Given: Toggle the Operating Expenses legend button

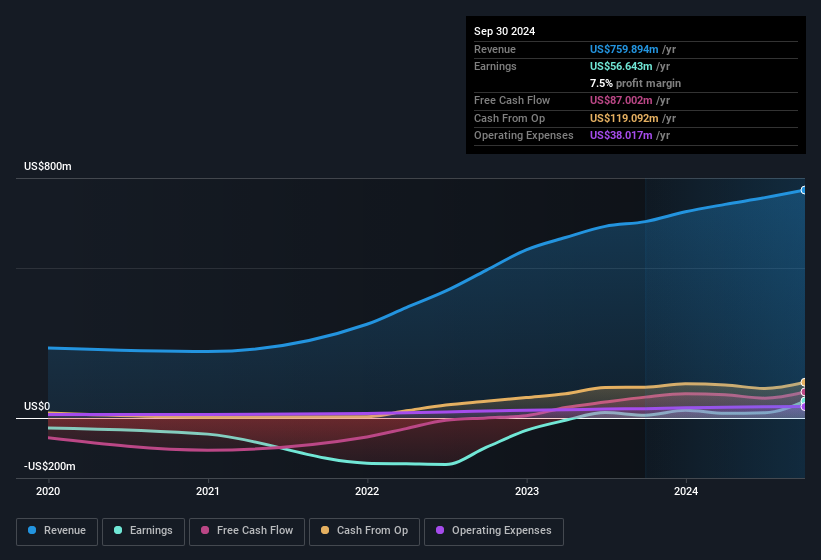Looking at the screenshot, I should pos(493,531).
